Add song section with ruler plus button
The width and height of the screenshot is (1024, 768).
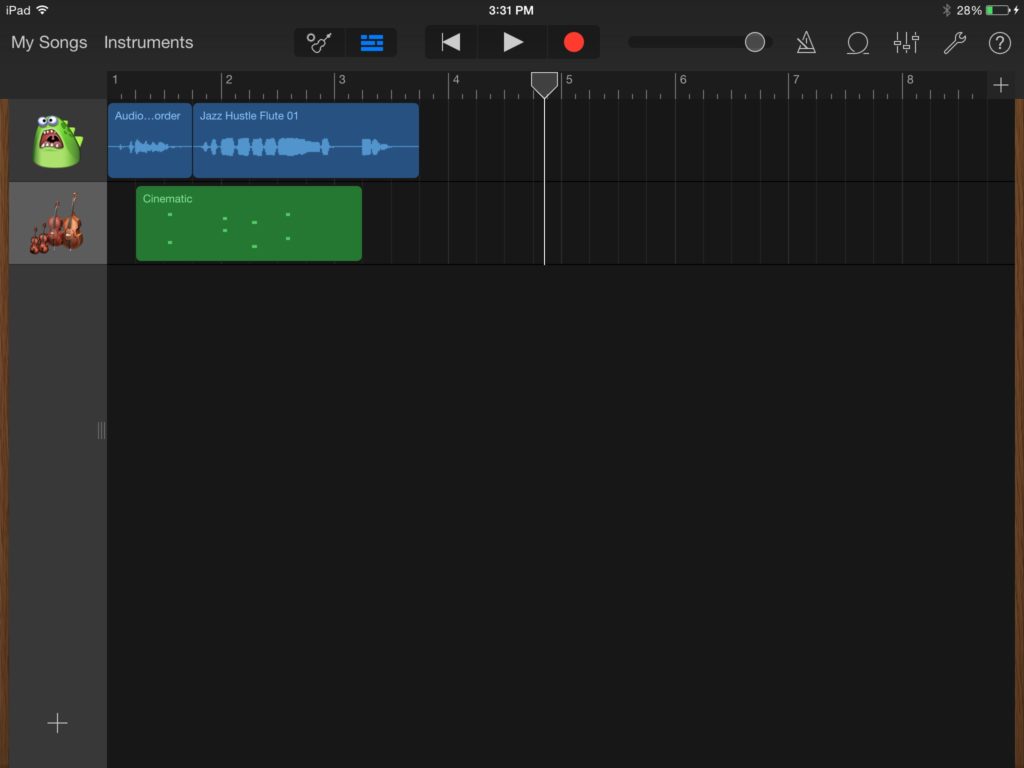click(x=1000, y=85)
